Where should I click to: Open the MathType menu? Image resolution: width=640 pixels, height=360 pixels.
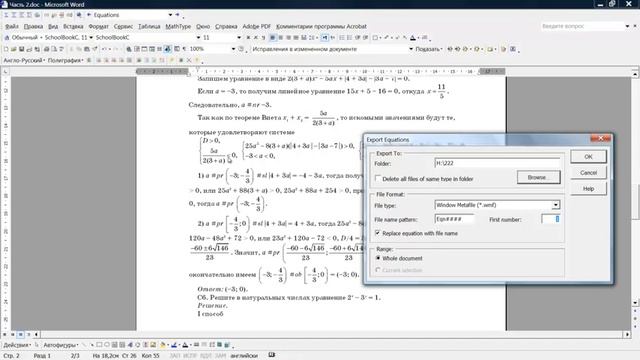(x=178, y=26)
